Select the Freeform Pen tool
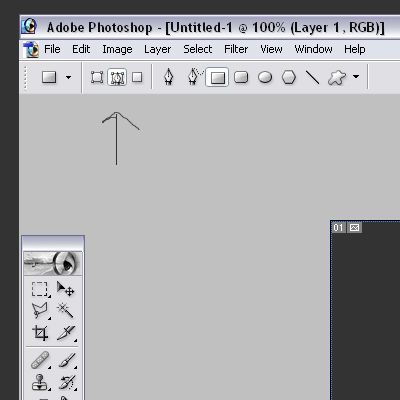400x400 pixels. point(194,77)
